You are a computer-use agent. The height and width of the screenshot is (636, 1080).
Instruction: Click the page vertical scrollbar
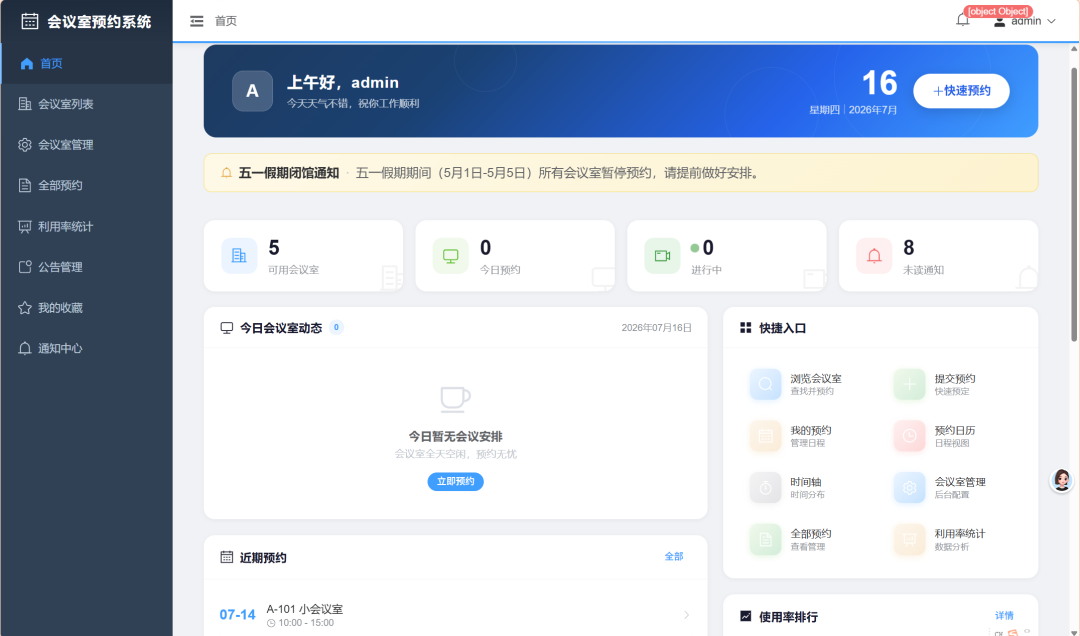coord(1074,203)
